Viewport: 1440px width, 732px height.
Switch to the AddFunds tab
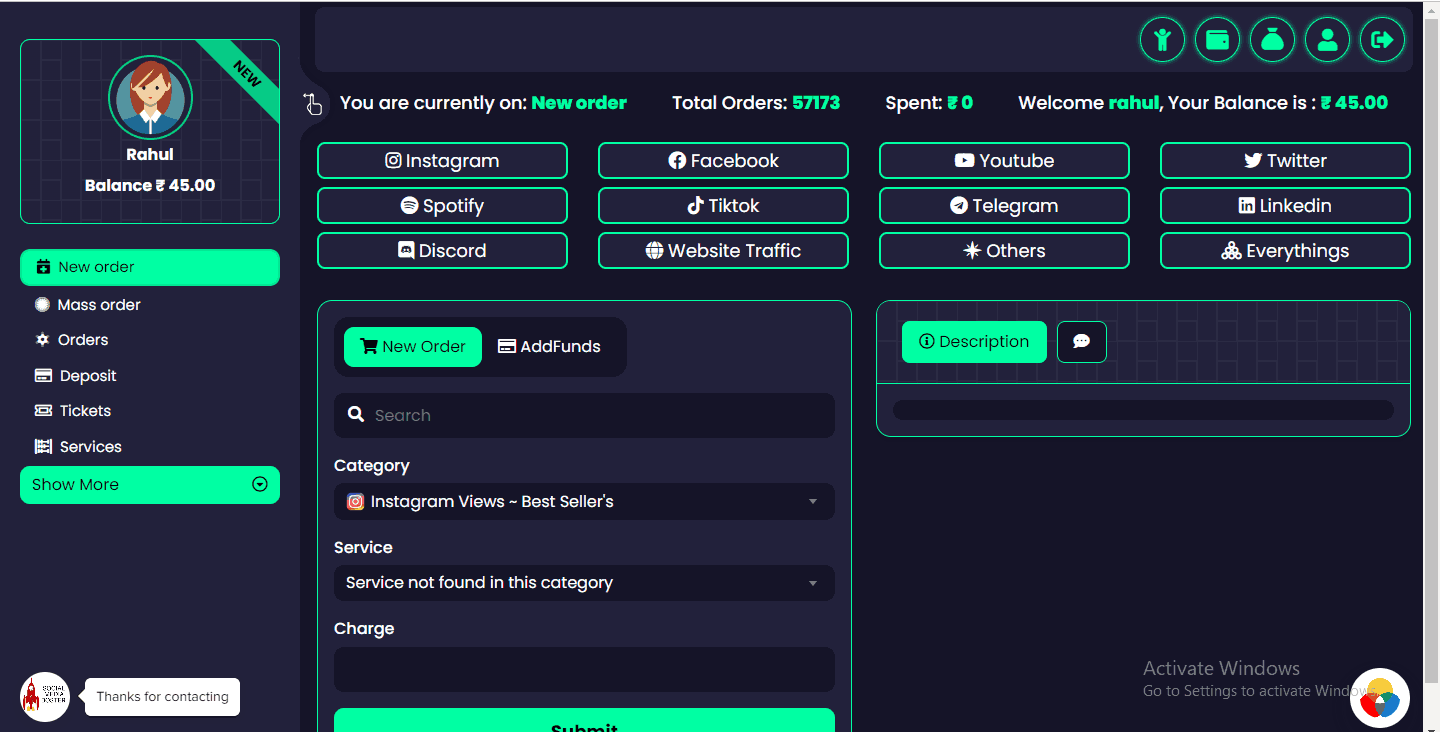point(549,347)
